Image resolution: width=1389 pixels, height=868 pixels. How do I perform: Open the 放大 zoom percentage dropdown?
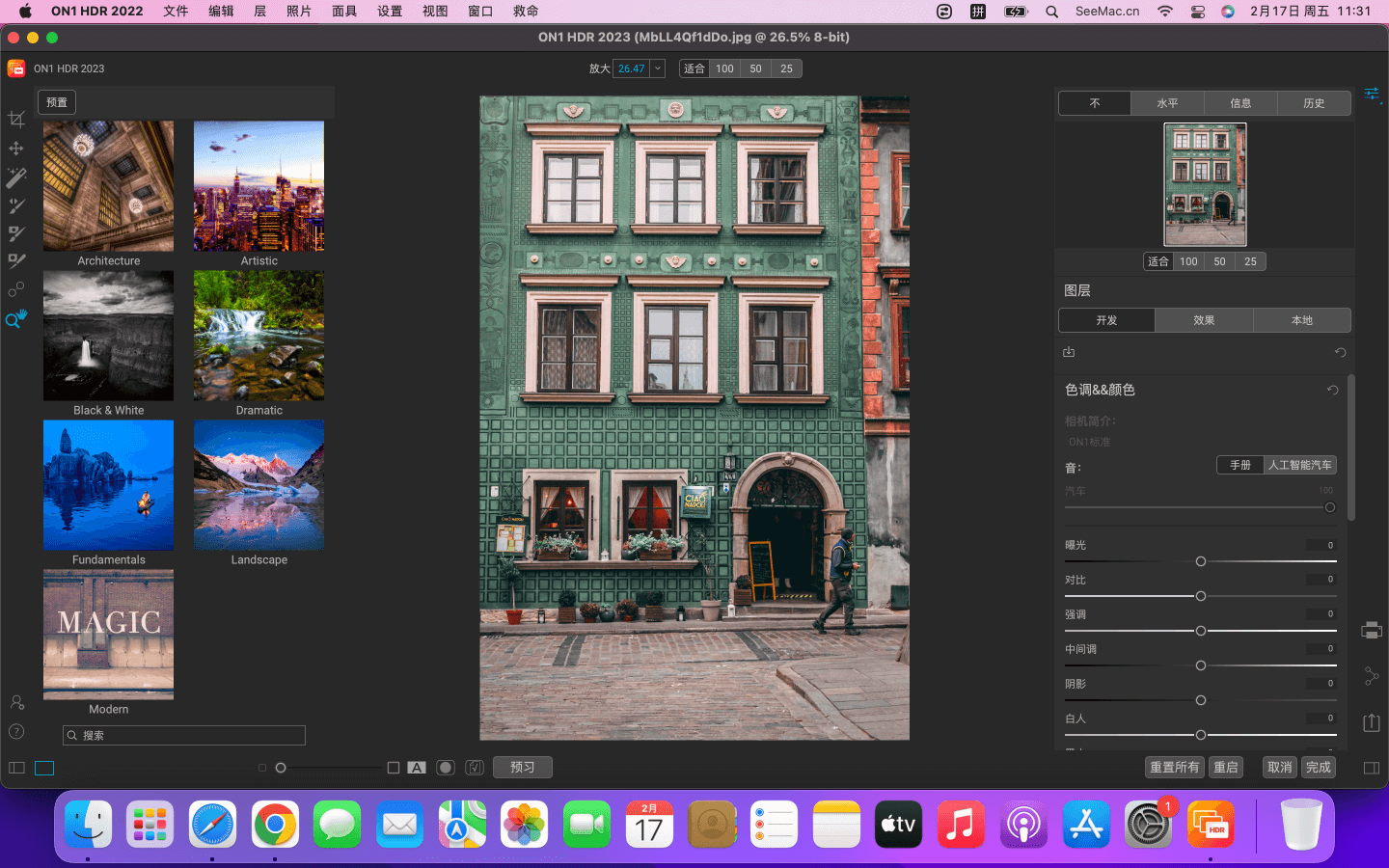pyautogui.click(x=658, y=68)
